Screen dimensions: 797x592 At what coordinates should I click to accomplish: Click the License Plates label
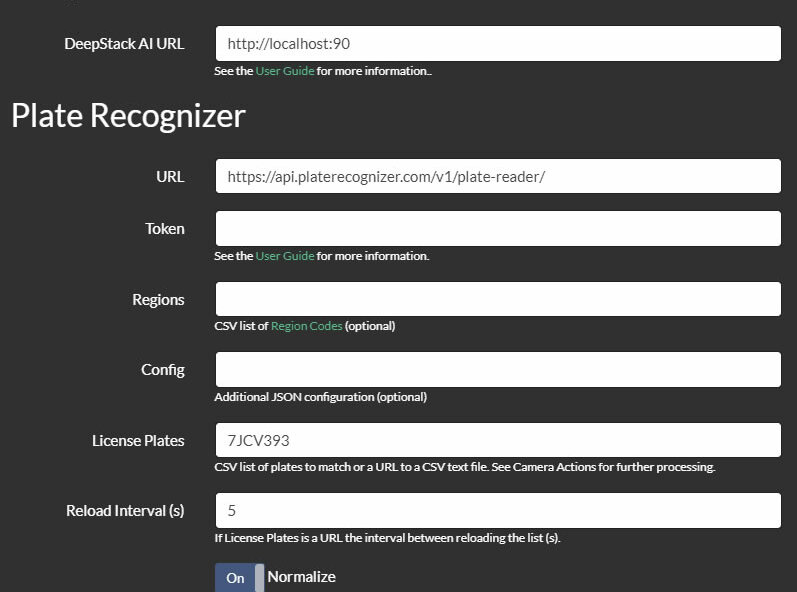(138, 441)
